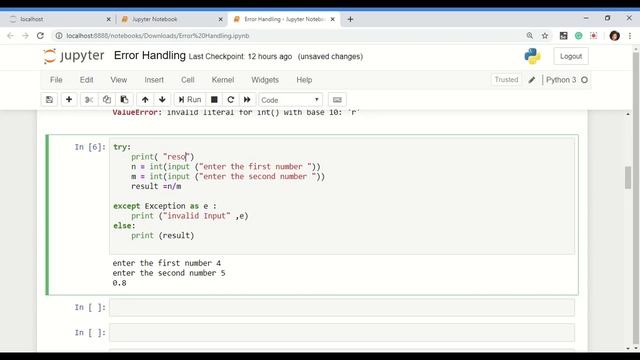This screenshot has height=360, width=640.
Task: Open the Widgets menu
Action: [265, 80]
